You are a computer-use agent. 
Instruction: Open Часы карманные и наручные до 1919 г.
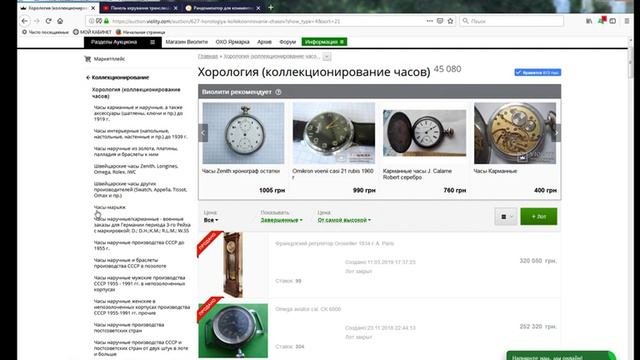(139, 113)
